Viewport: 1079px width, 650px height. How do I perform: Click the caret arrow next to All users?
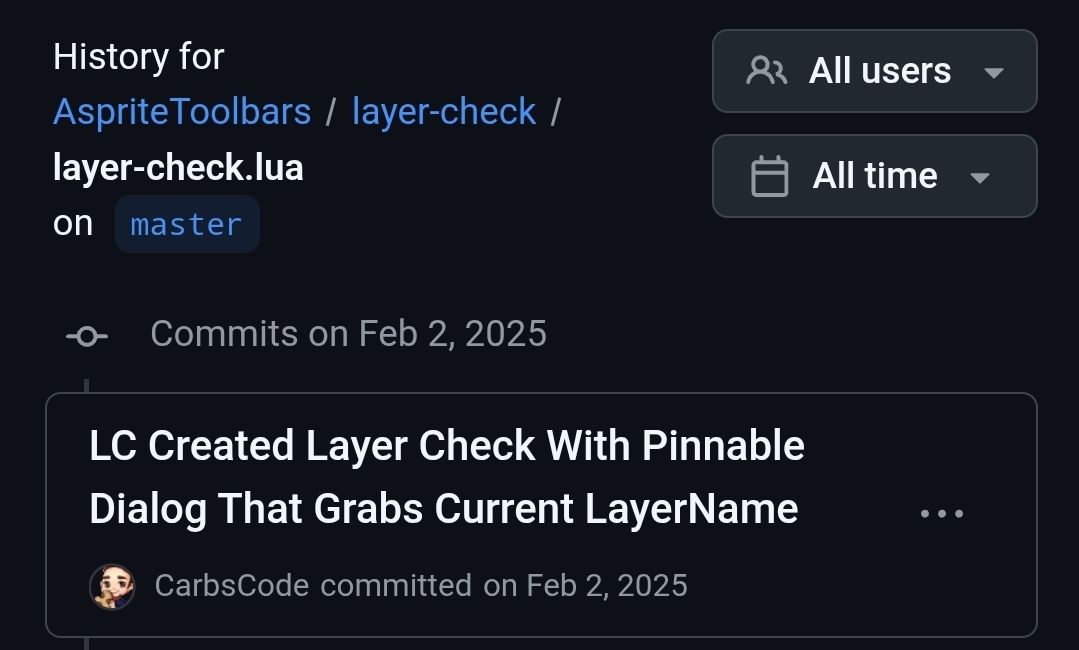[993, 72]
